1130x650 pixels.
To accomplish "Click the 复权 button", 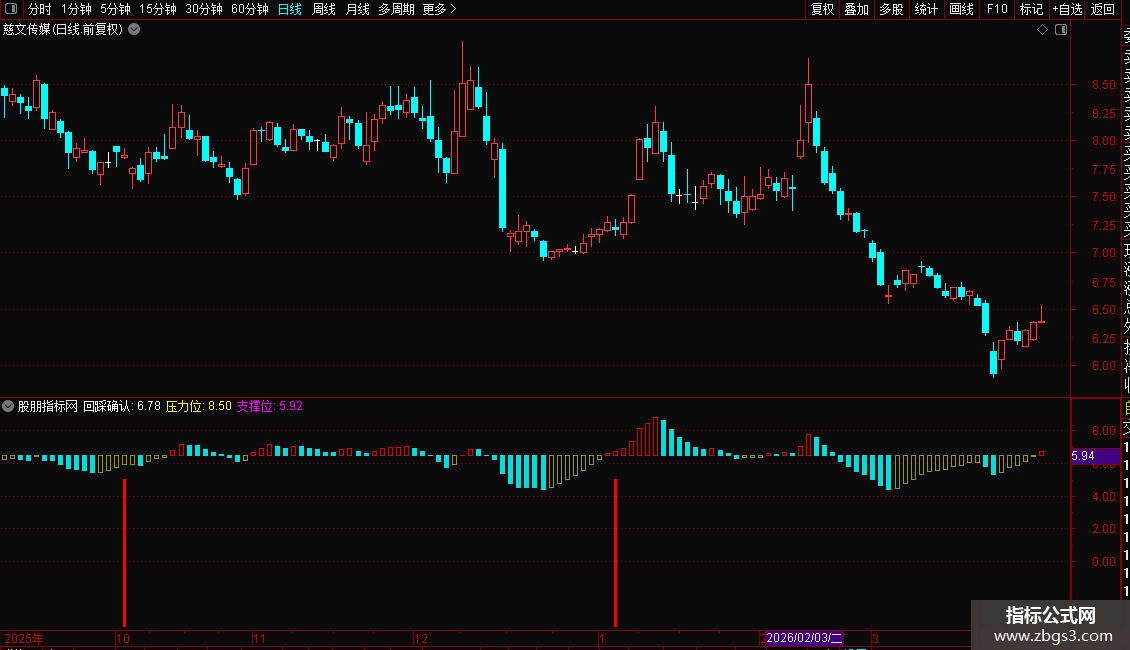I will 822,9.
